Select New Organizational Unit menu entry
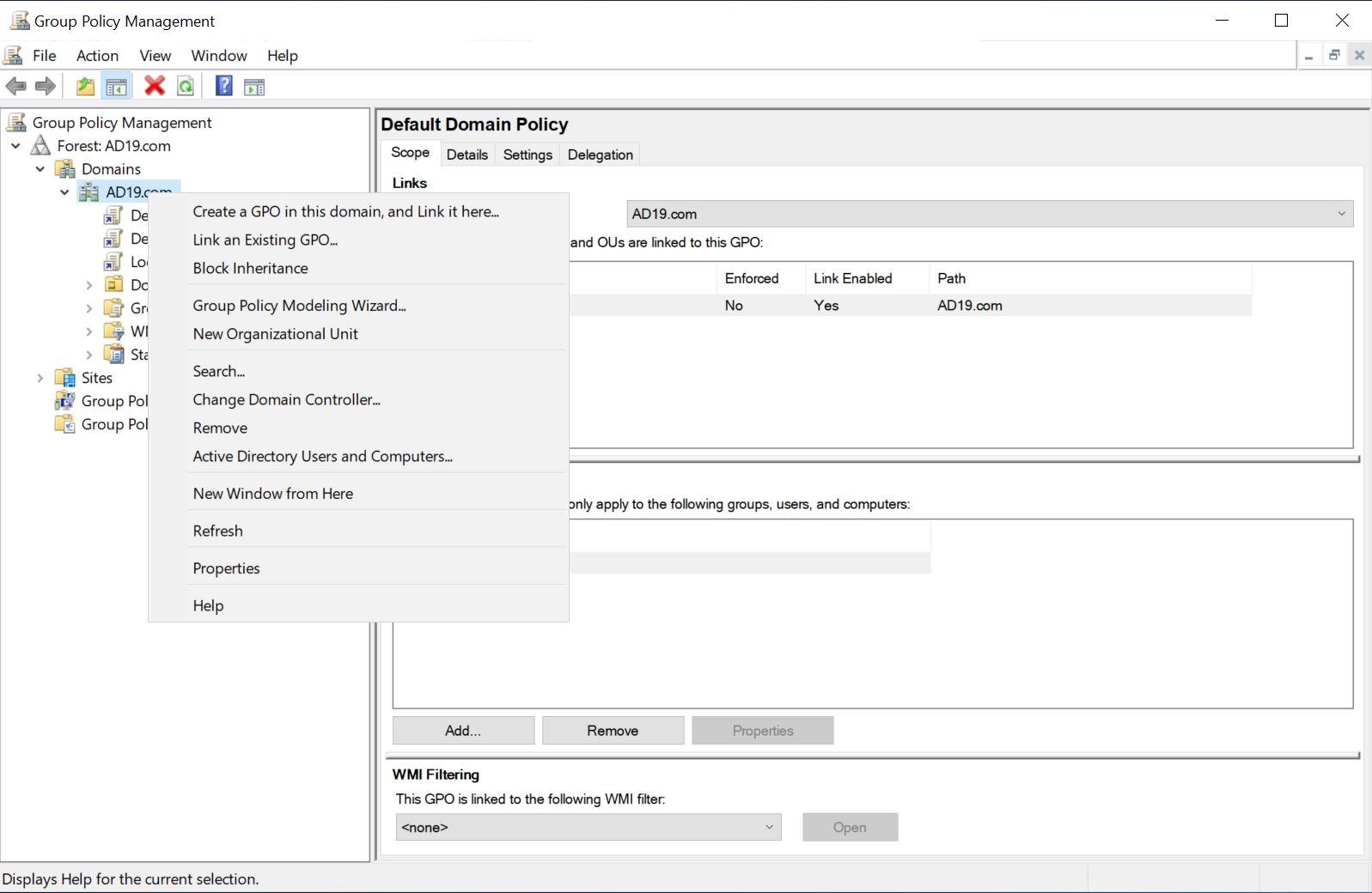 [x=275, y=334]
